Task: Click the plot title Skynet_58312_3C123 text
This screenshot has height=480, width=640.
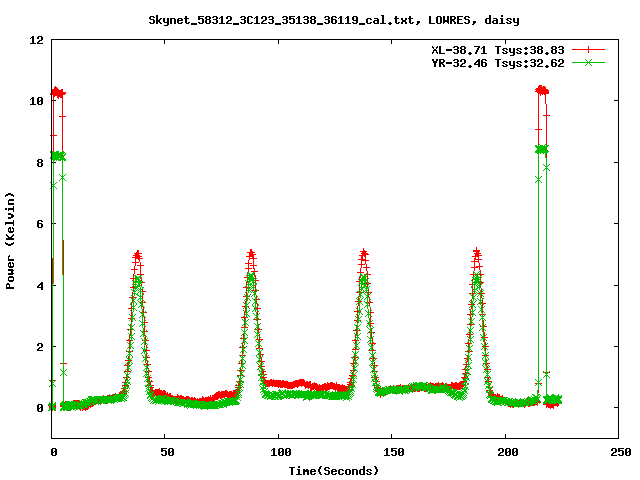Action: pos(334,20)
